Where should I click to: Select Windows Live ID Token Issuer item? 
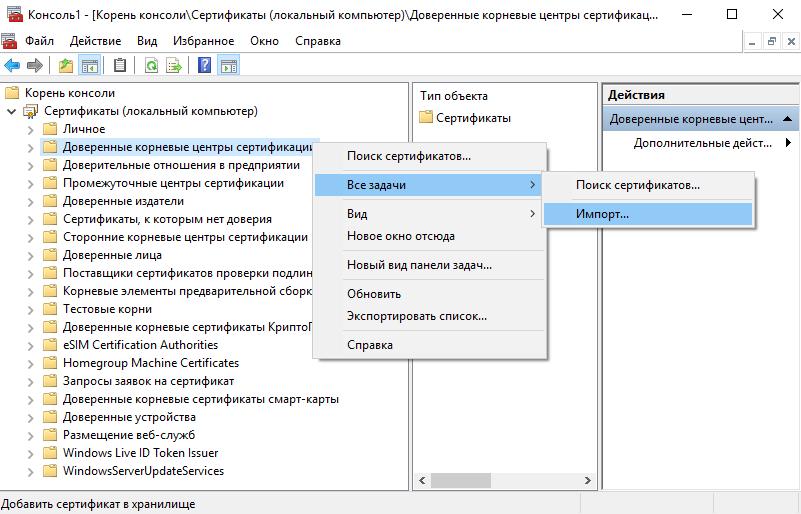[x=140, y=453]
